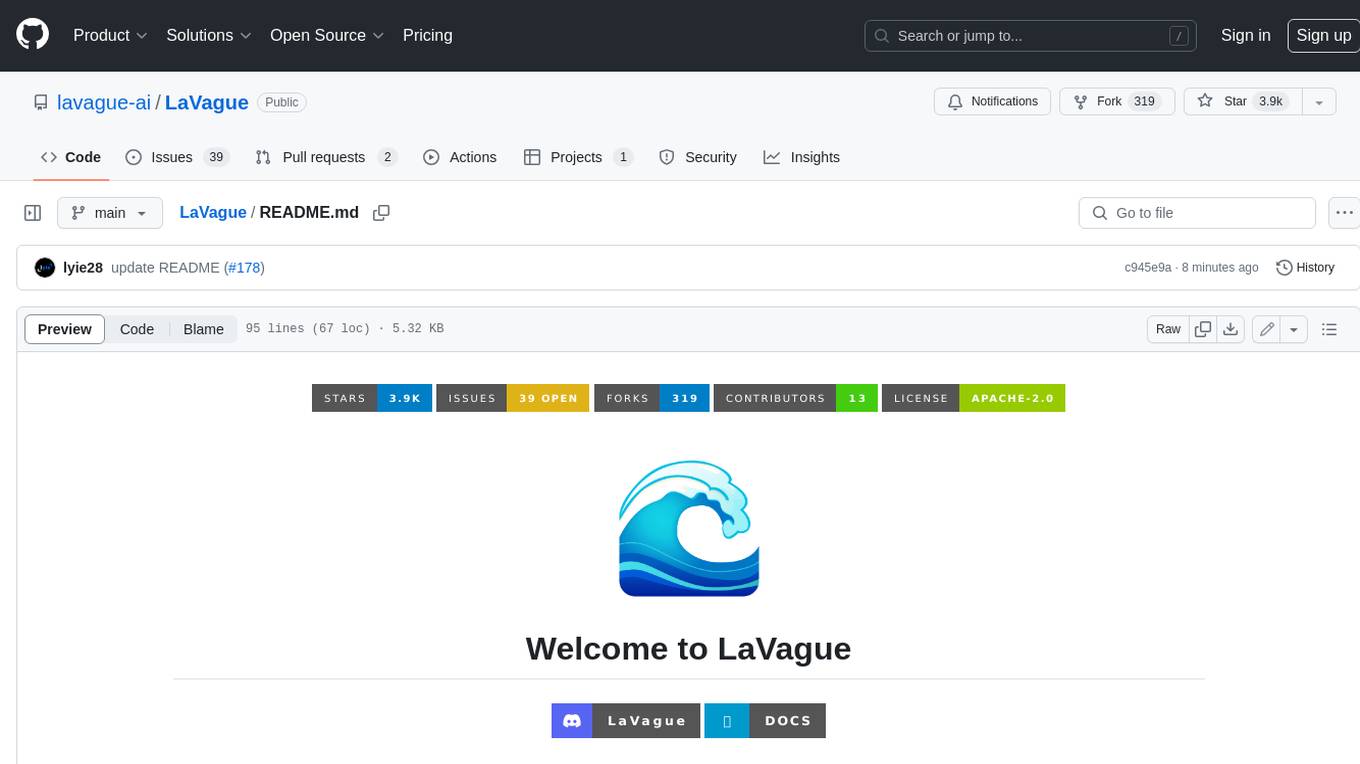
Task: Switch to the Projects tab
Action: 578,157
